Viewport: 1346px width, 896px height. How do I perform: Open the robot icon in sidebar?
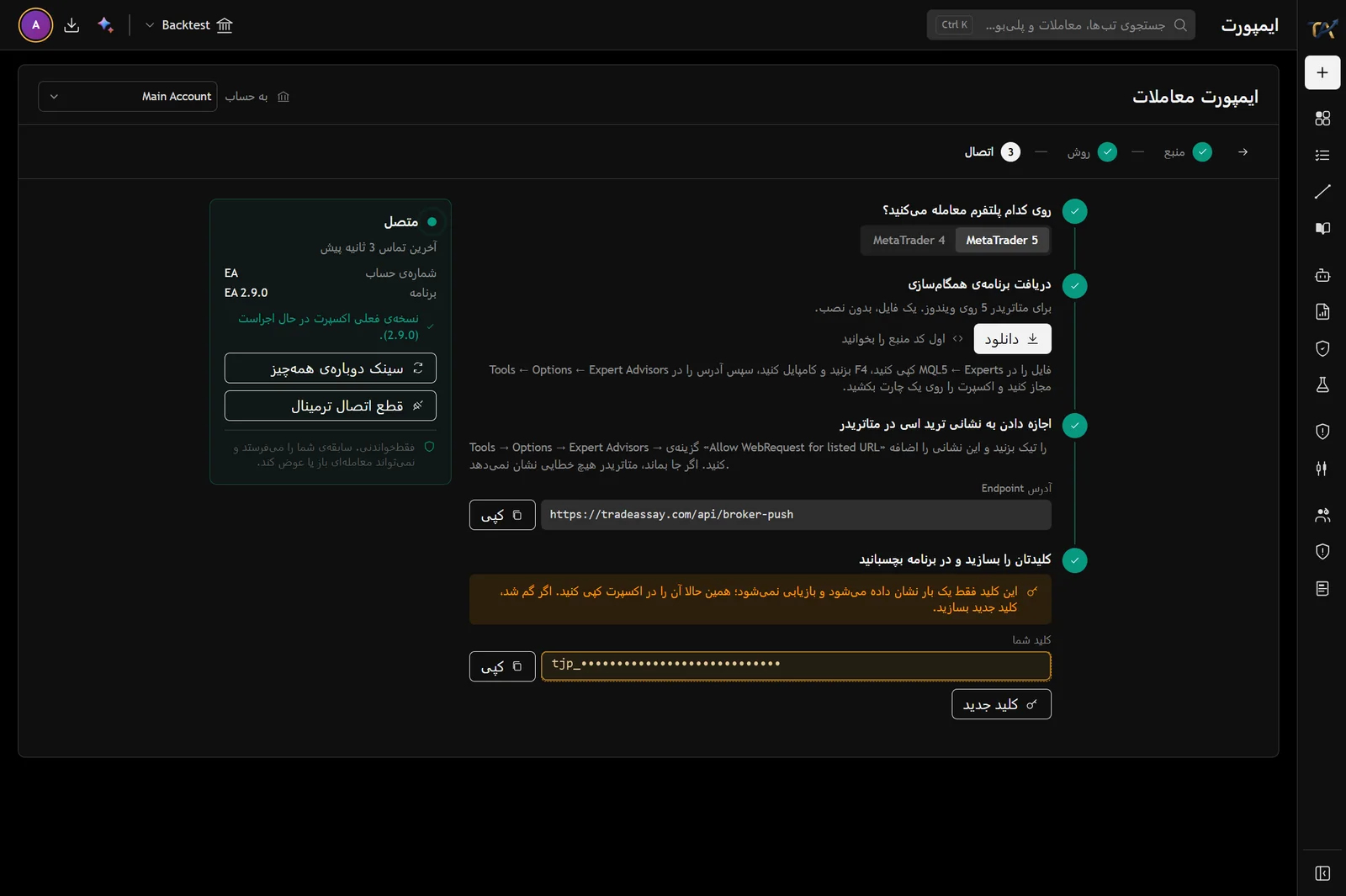pos(1322,275)
